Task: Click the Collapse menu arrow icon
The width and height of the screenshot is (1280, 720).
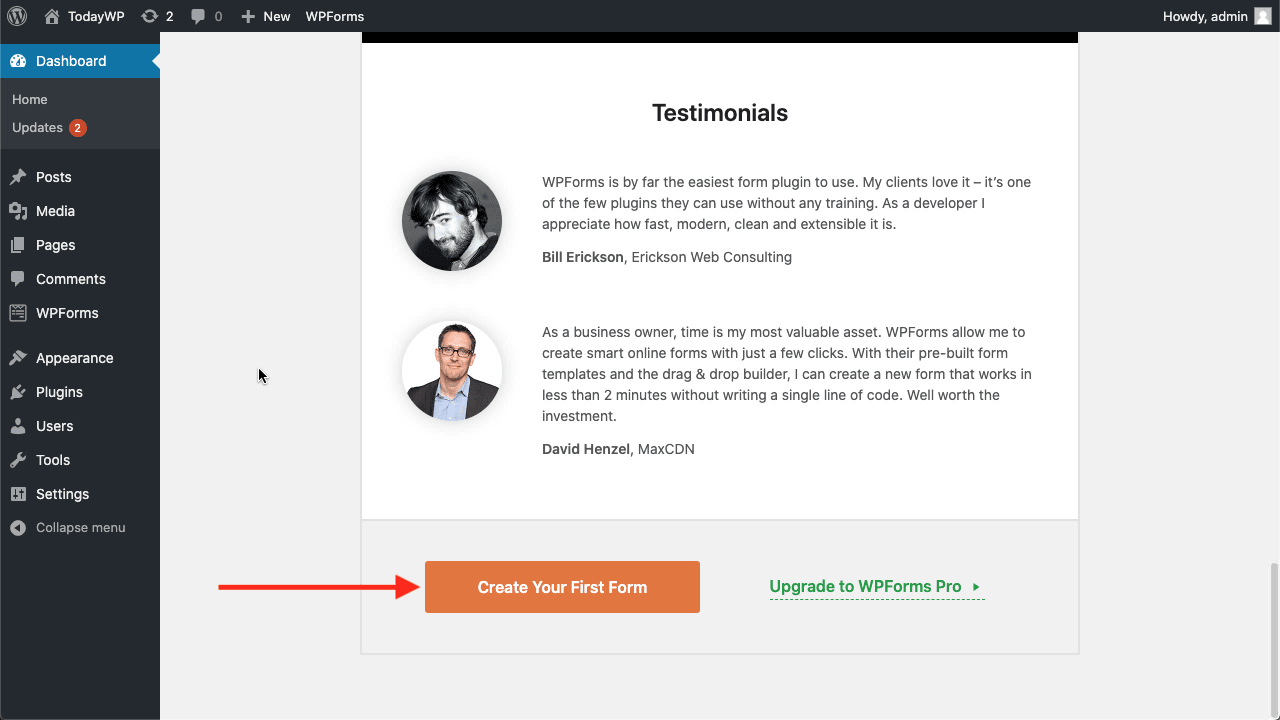Action: tap(18, 528)
